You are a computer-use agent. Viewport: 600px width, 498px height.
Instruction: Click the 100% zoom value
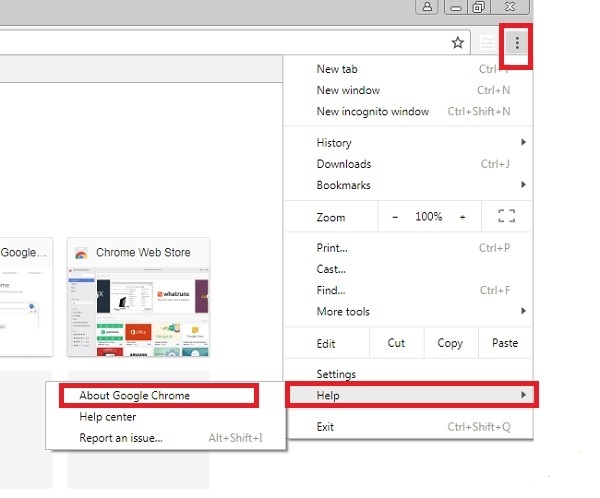tap(429, 217)
